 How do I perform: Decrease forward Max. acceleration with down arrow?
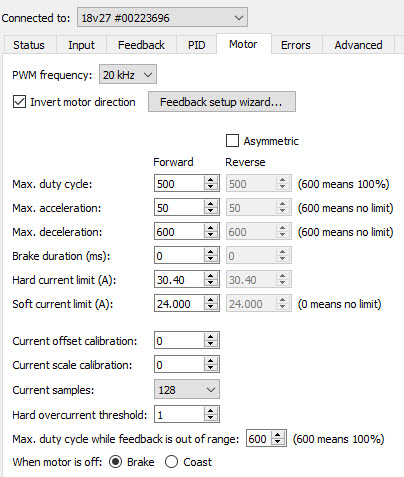tap(210, 211)
